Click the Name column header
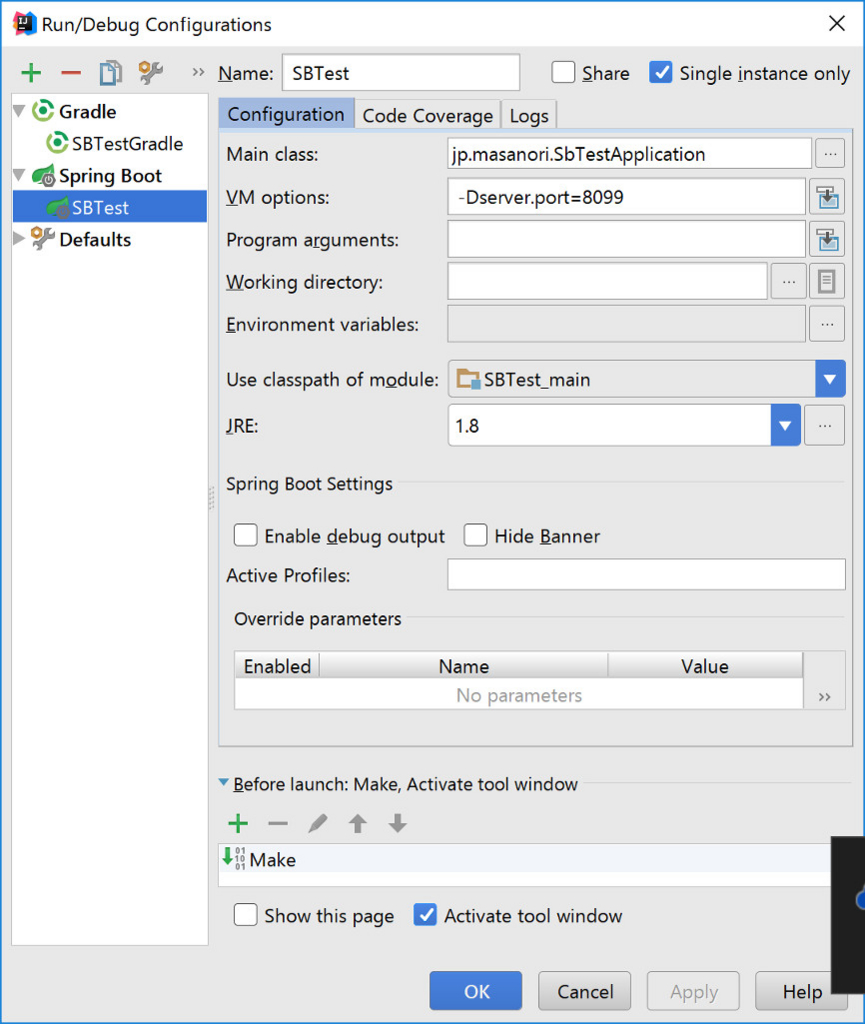This screenshot has height=1024, width=865. pyautogui.click(x=464, y=666)
